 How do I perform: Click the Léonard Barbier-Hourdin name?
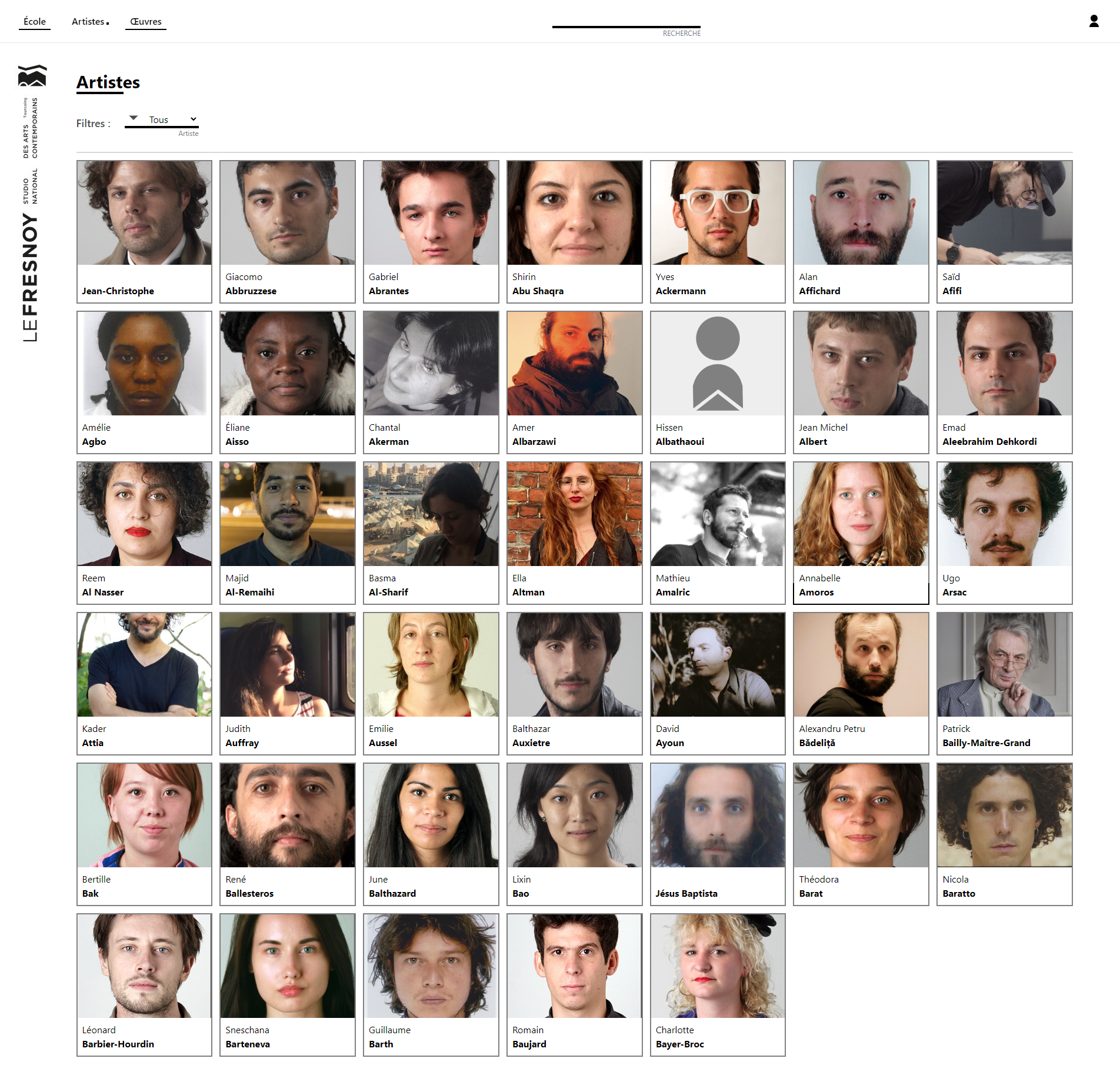tap(118, 1037)
